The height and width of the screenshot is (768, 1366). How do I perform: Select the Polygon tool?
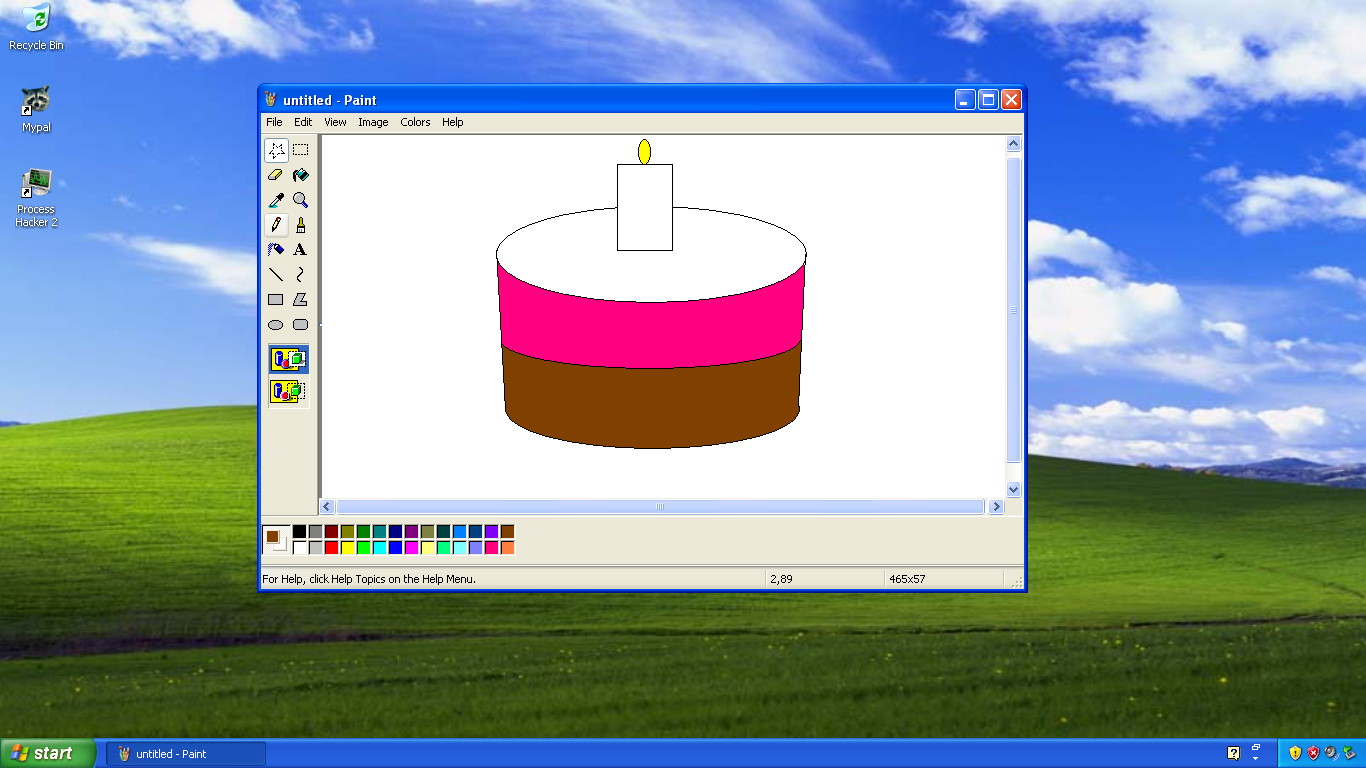coord(301,299)
